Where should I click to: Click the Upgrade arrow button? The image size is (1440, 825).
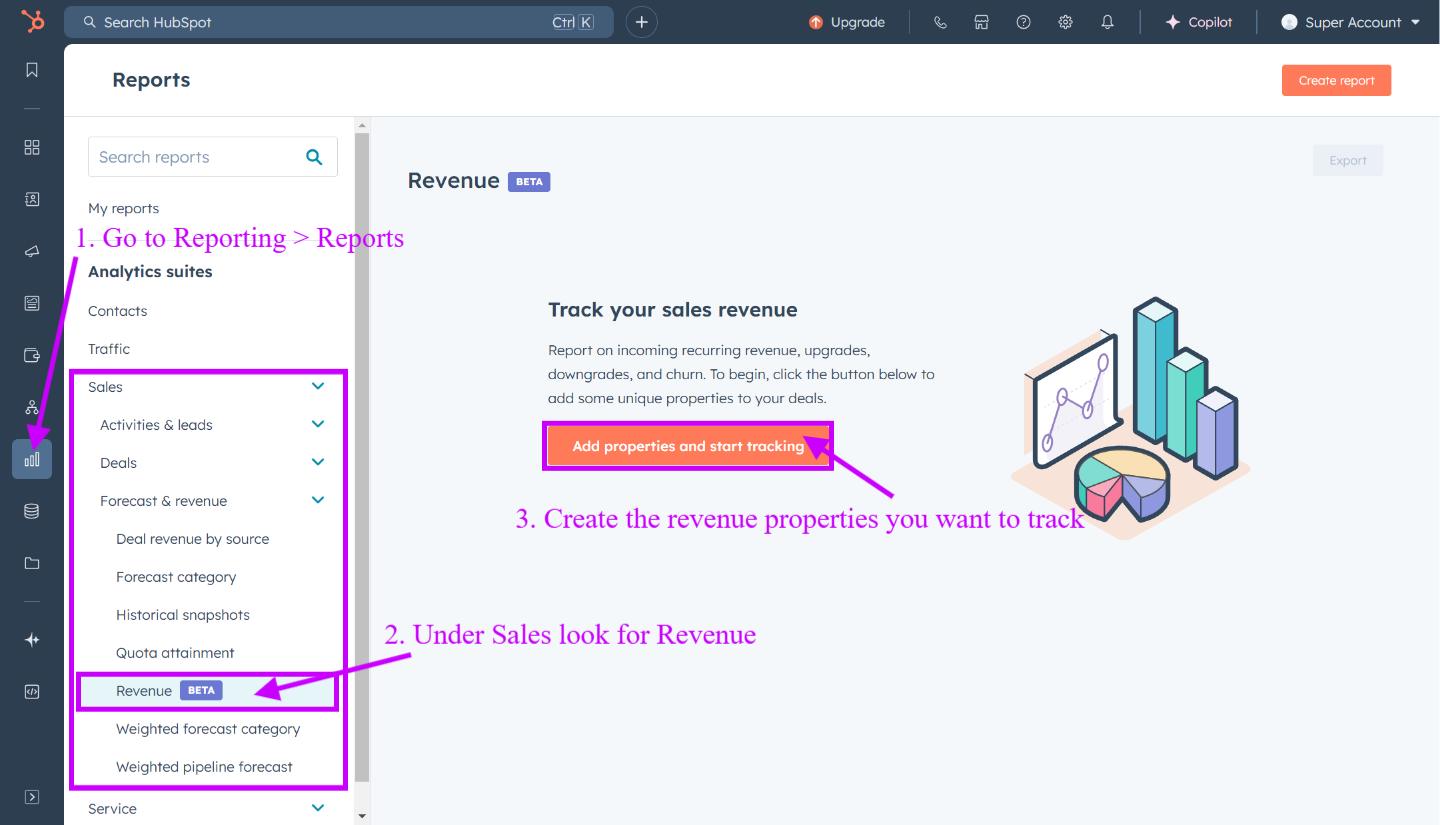tap(846, 22)
